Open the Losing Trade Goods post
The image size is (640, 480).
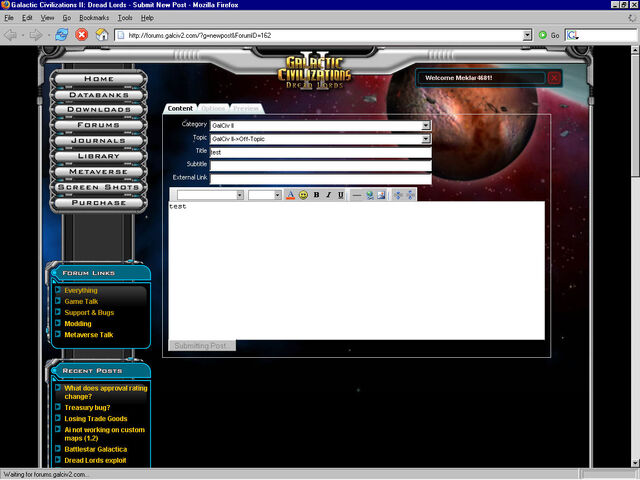(x=96, y=418)
